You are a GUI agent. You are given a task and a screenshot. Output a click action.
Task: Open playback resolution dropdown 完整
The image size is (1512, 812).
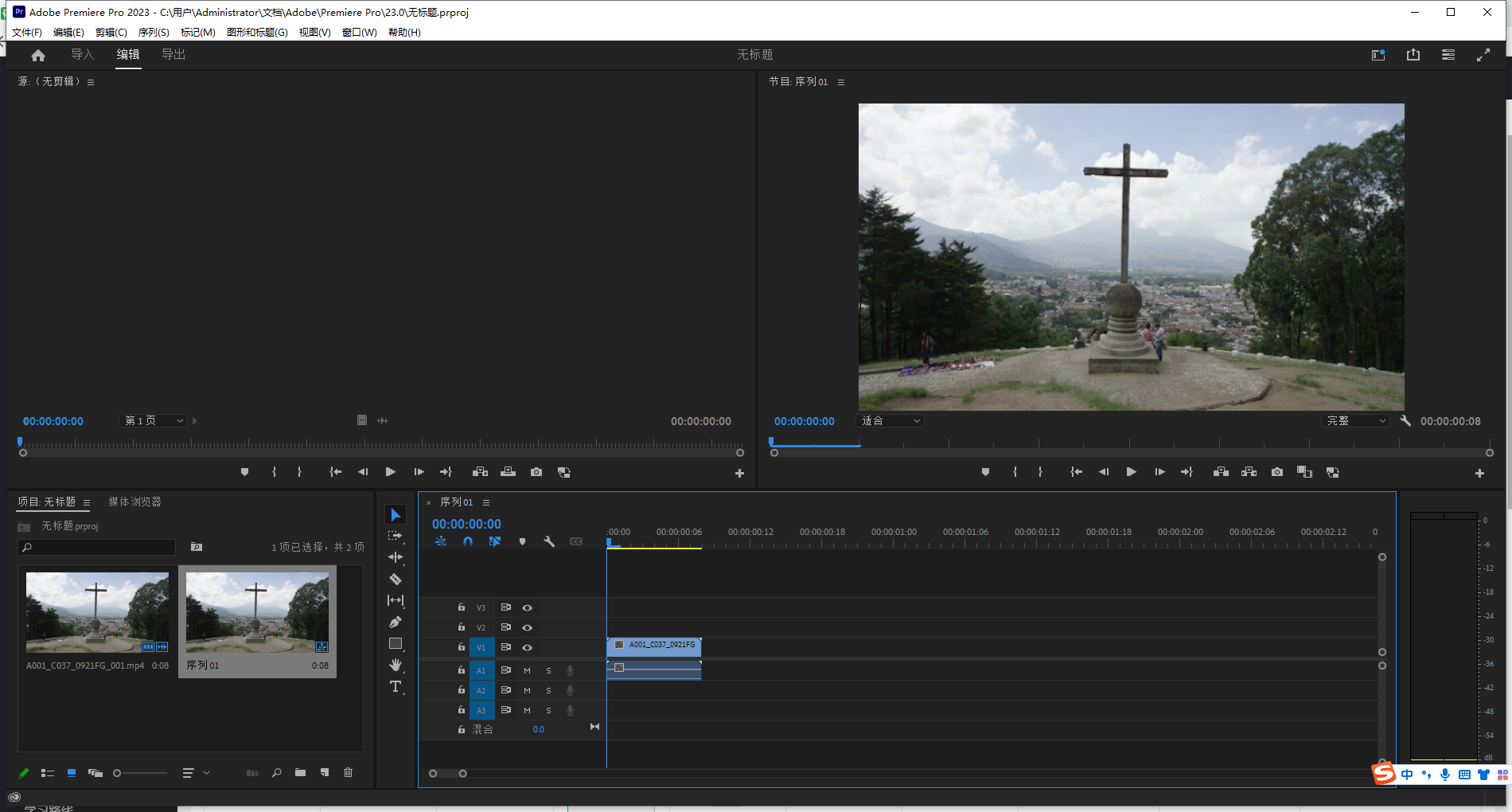(1354, 420)
